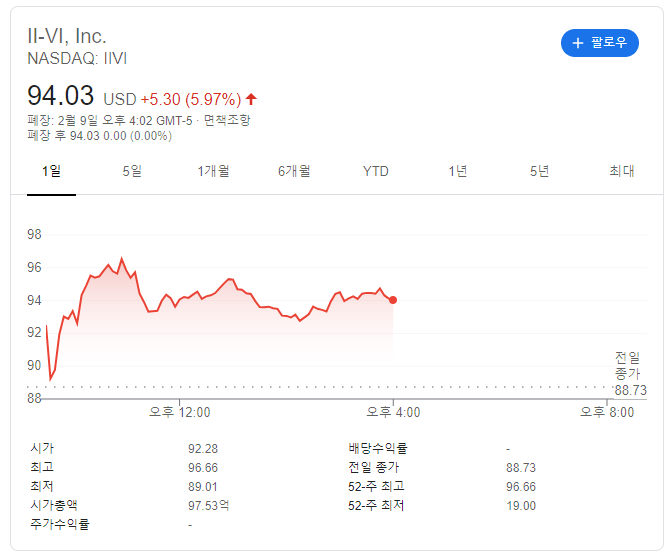The height and width of the screenshot is (557, 671).
Task: Switch to the 5일 tab
Action: tap(132, 171)
